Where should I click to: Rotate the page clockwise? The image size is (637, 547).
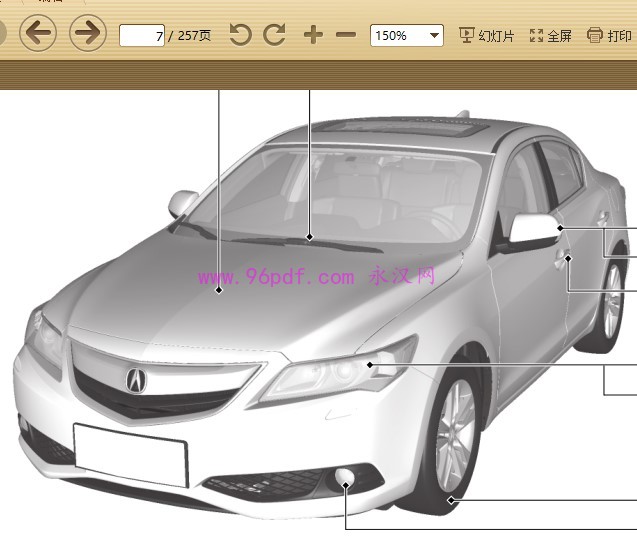[274, 36]
